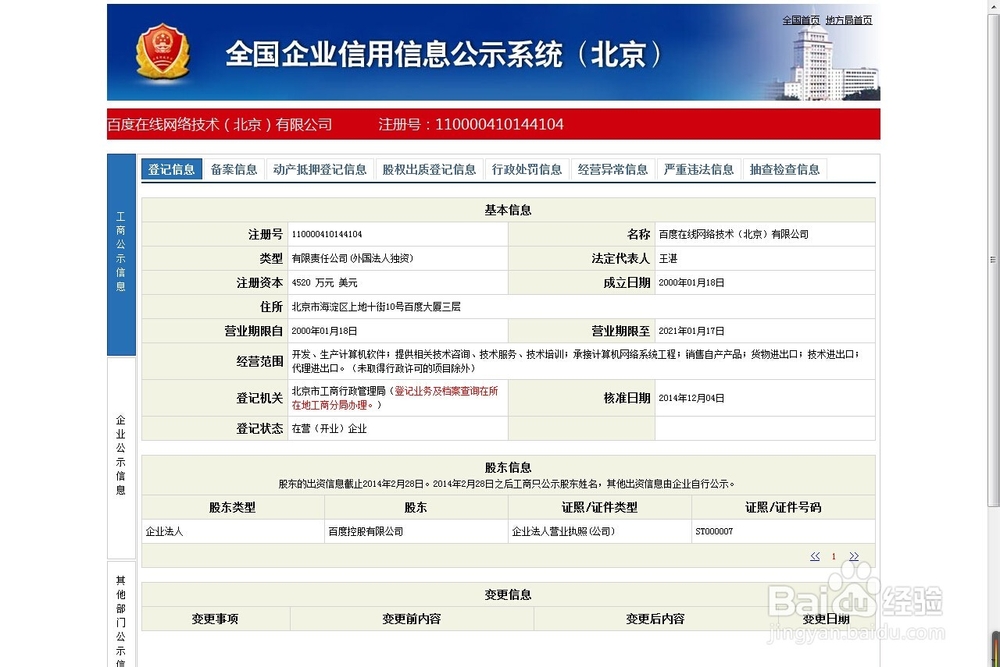Switch to the 严重违法信息 tab
This screenshot has width=1000, height=667.
(x=698, y=169)
